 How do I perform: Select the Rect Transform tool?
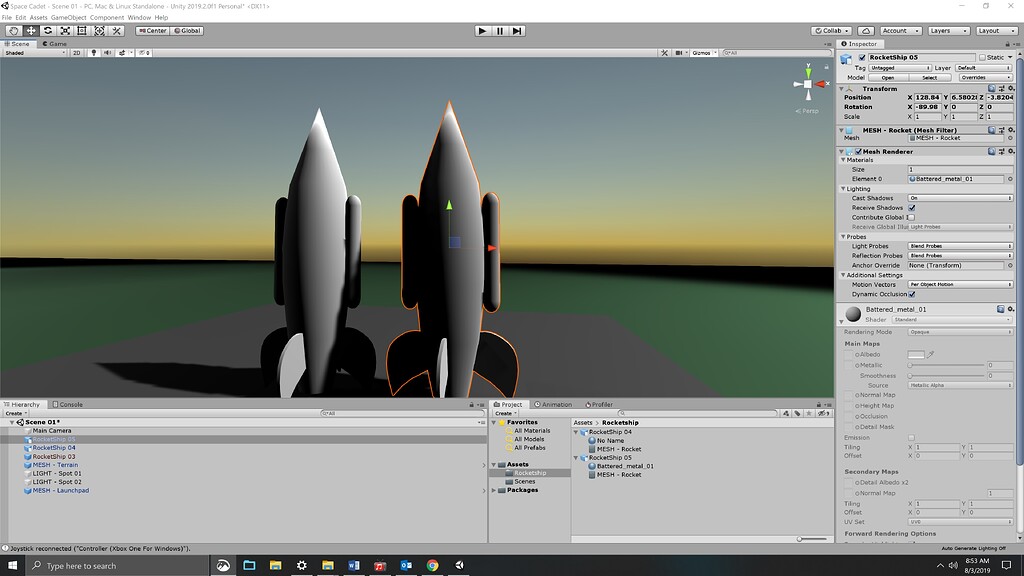[x=82, y=30]
